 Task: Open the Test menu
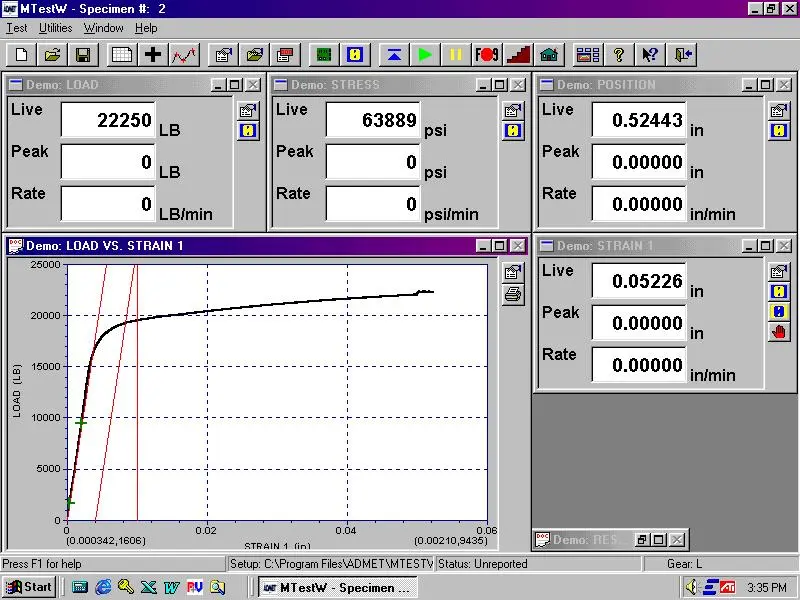16,28
